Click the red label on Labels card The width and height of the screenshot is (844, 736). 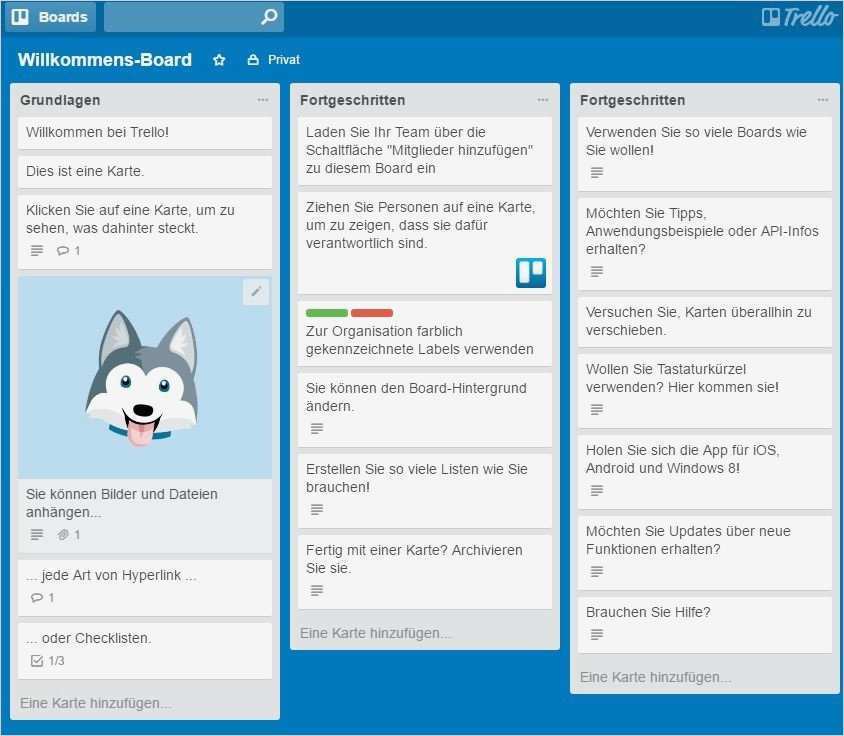tap(371, 313)
